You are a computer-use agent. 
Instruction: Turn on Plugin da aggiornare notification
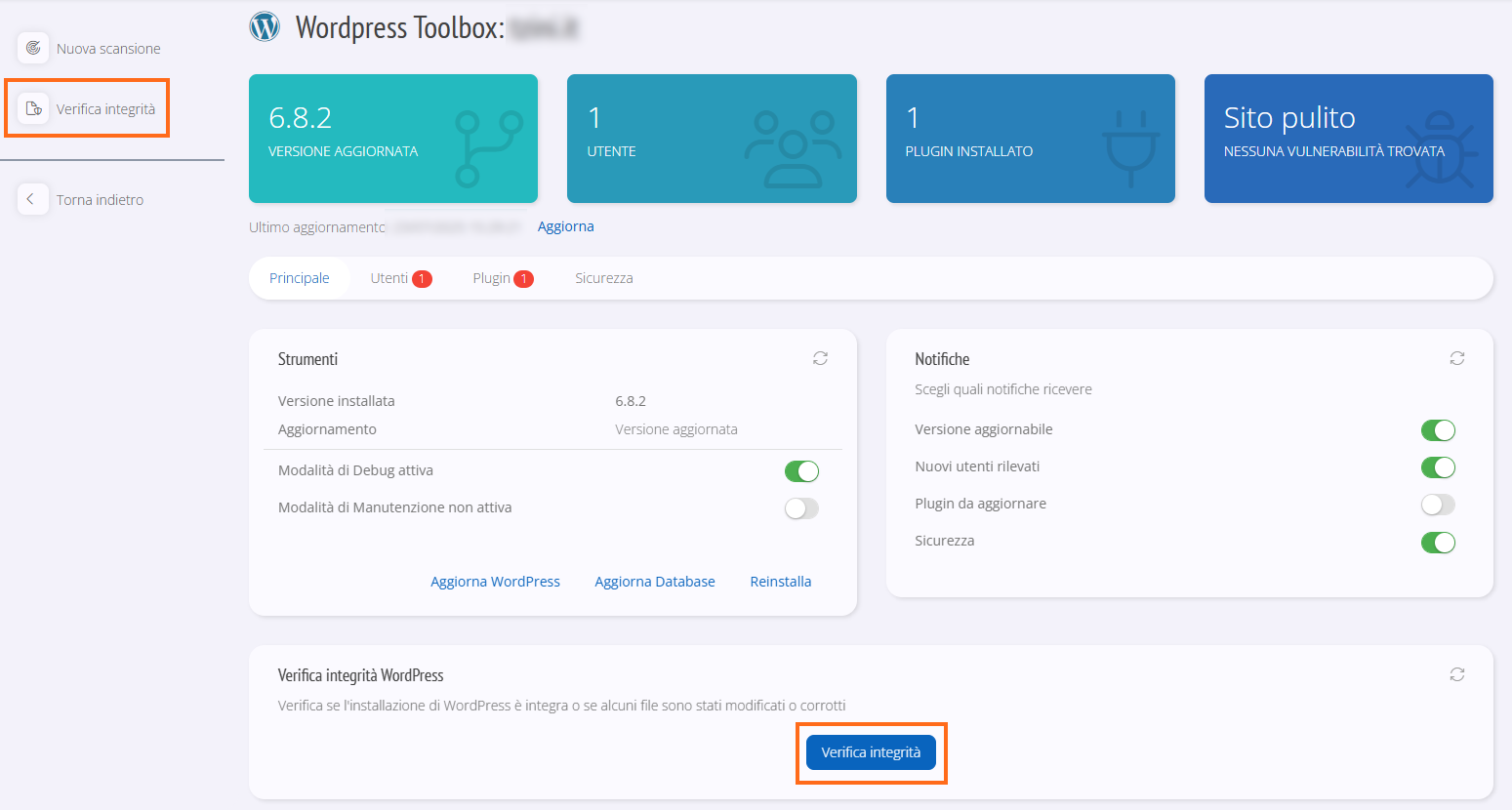(1438, 505)
